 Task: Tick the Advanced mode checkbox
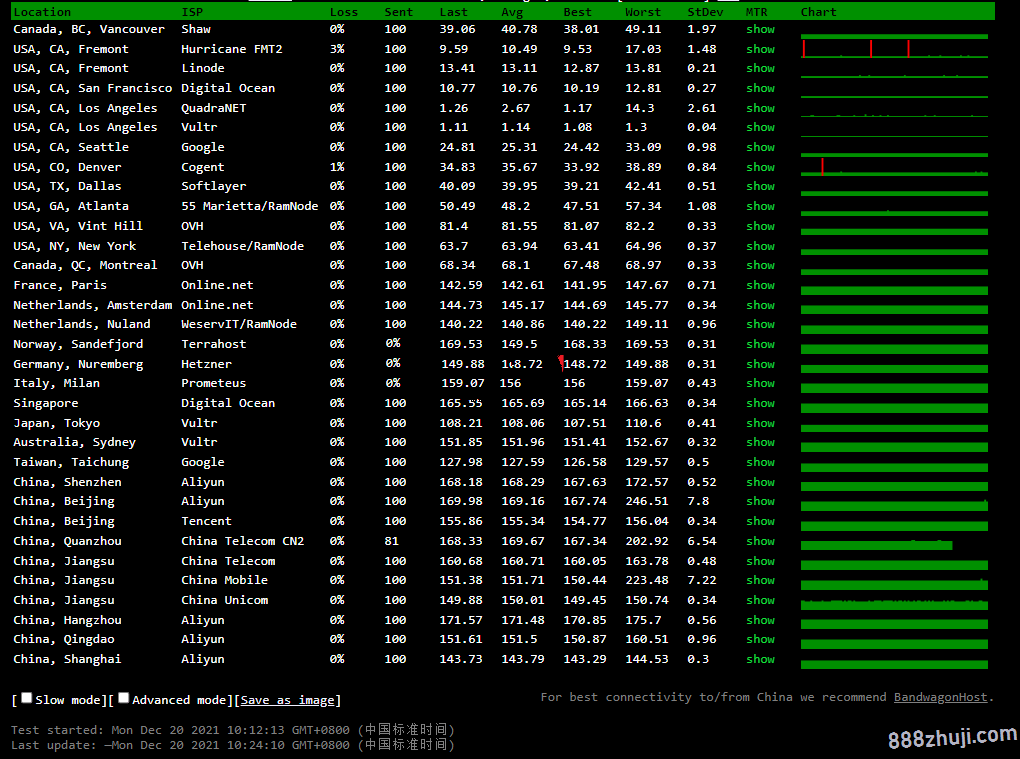click(x=124, y=698)
